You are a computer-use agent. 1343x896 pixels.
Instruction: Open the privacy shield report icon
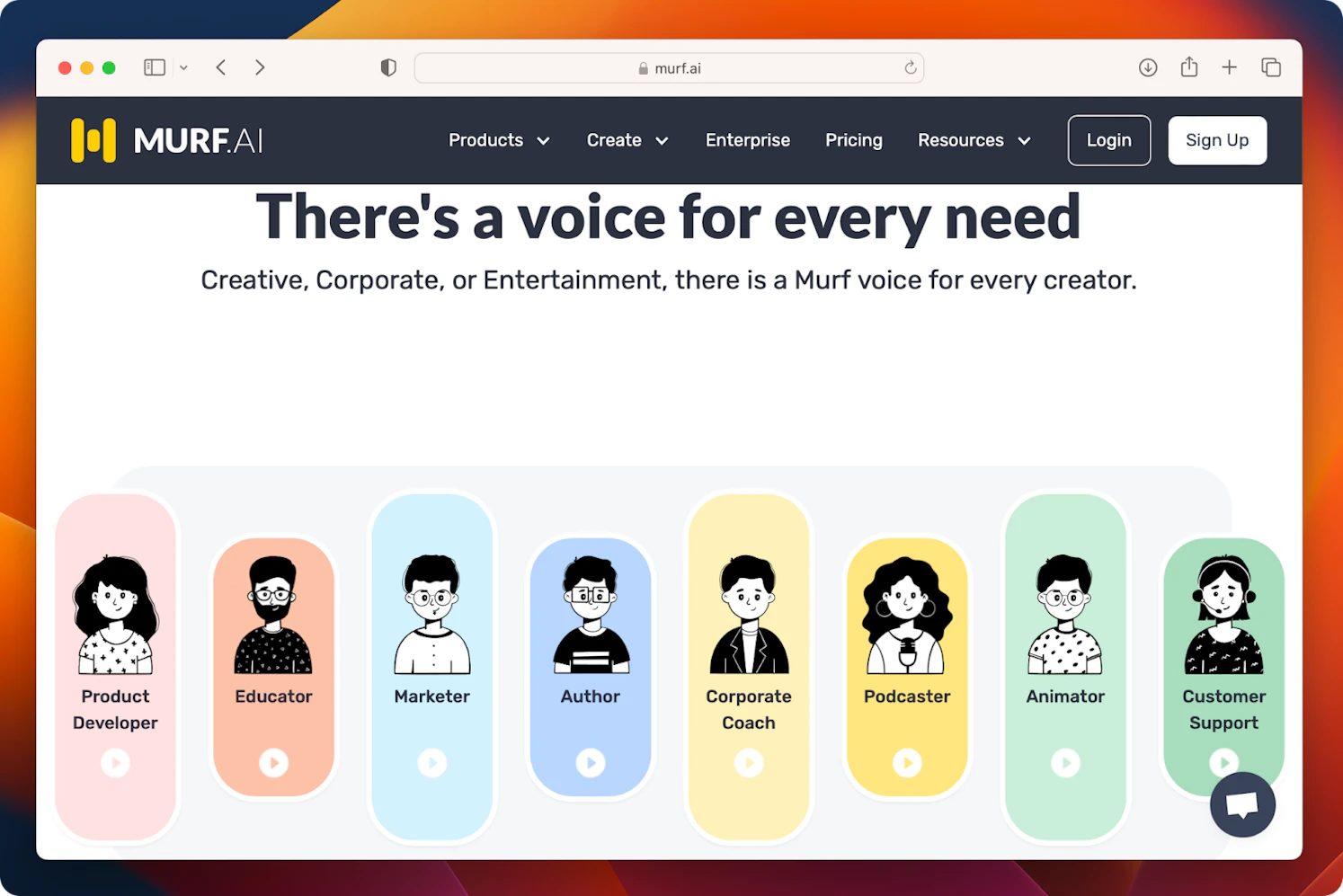point(388,67)
